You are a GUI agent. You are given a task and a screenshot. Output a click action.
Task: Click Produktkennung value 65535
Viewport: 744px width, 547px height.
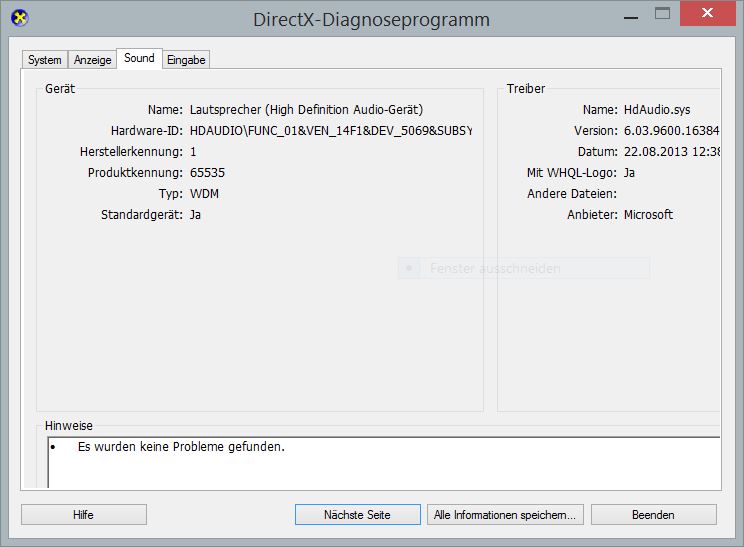[x=207, y=173]
